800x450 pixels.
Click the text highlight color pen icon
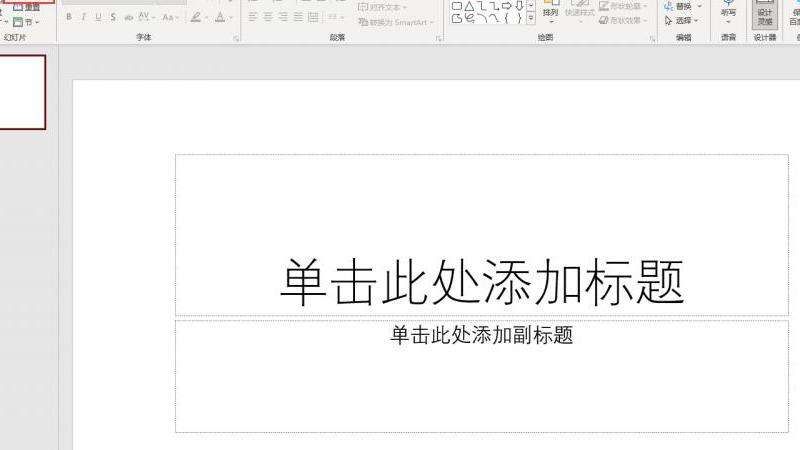195,17
